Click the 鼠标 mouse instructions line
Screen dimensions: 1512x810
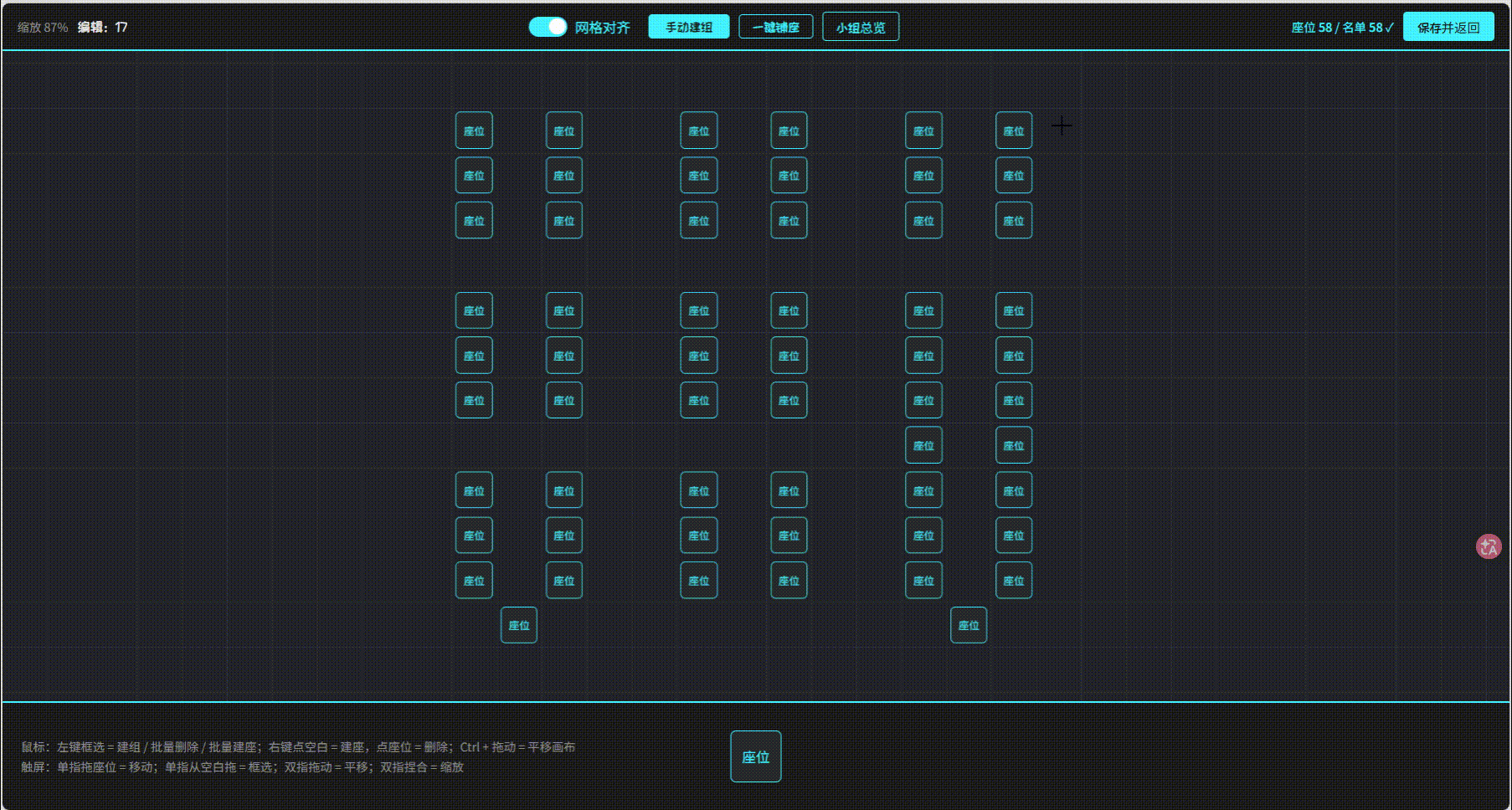(x=298, y=746)
